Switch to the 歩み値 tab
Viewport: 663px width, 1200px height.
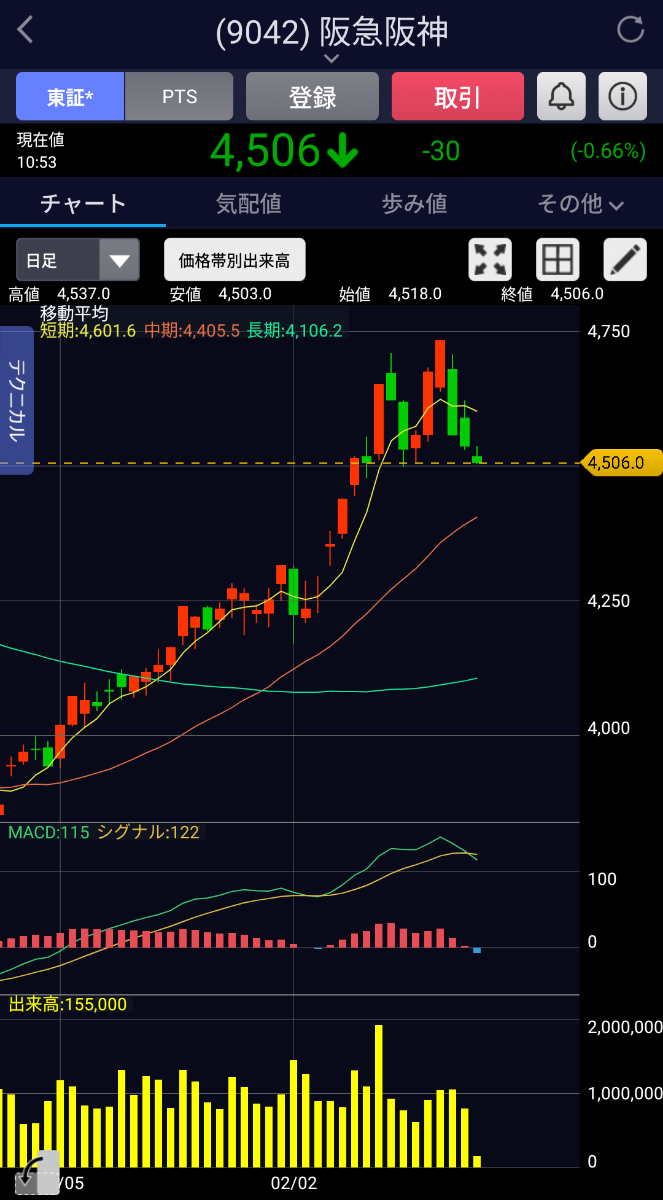coord(414,204)
